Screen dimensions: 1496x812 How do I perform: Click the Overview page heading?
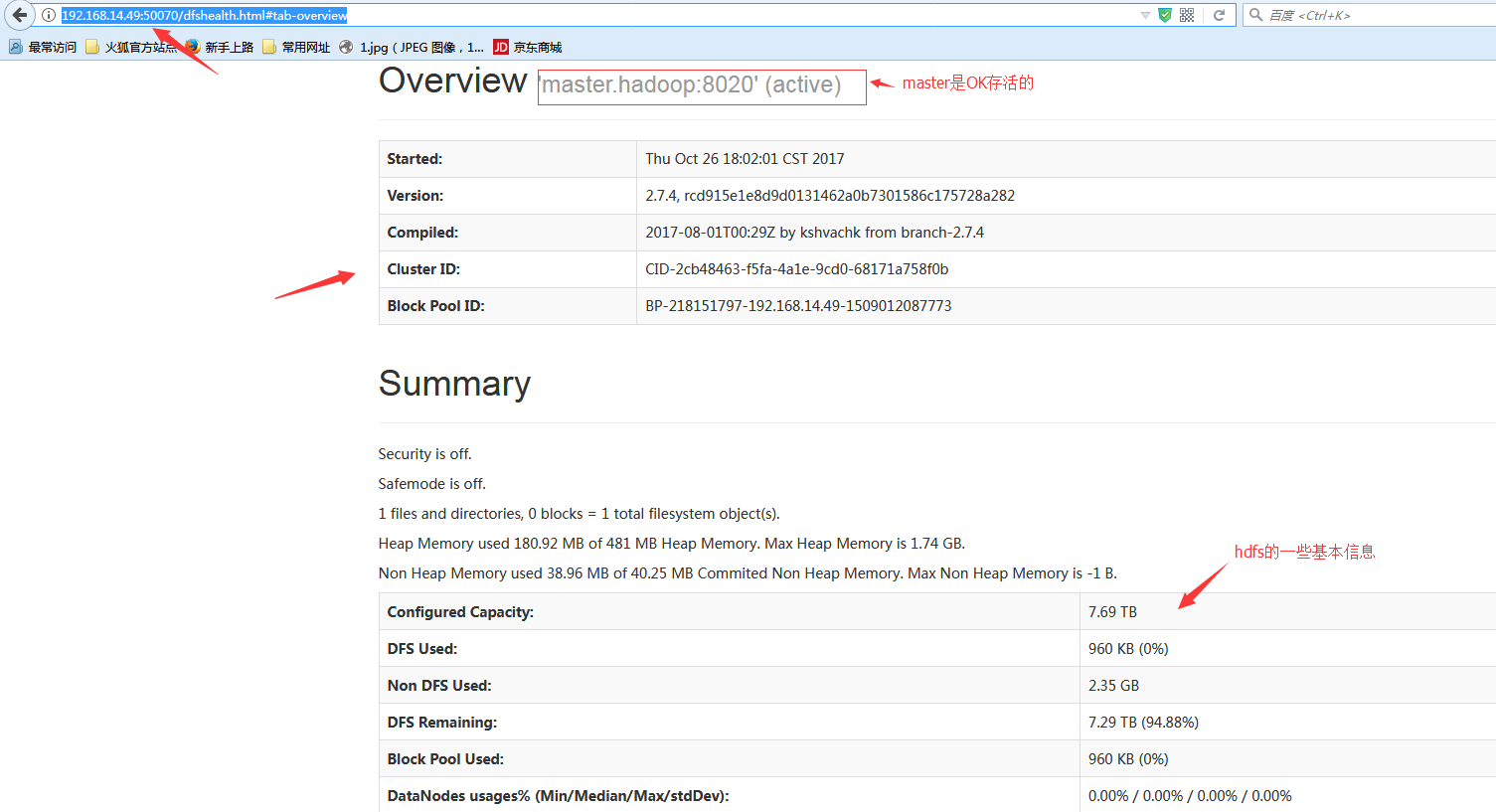coord(452,81)
